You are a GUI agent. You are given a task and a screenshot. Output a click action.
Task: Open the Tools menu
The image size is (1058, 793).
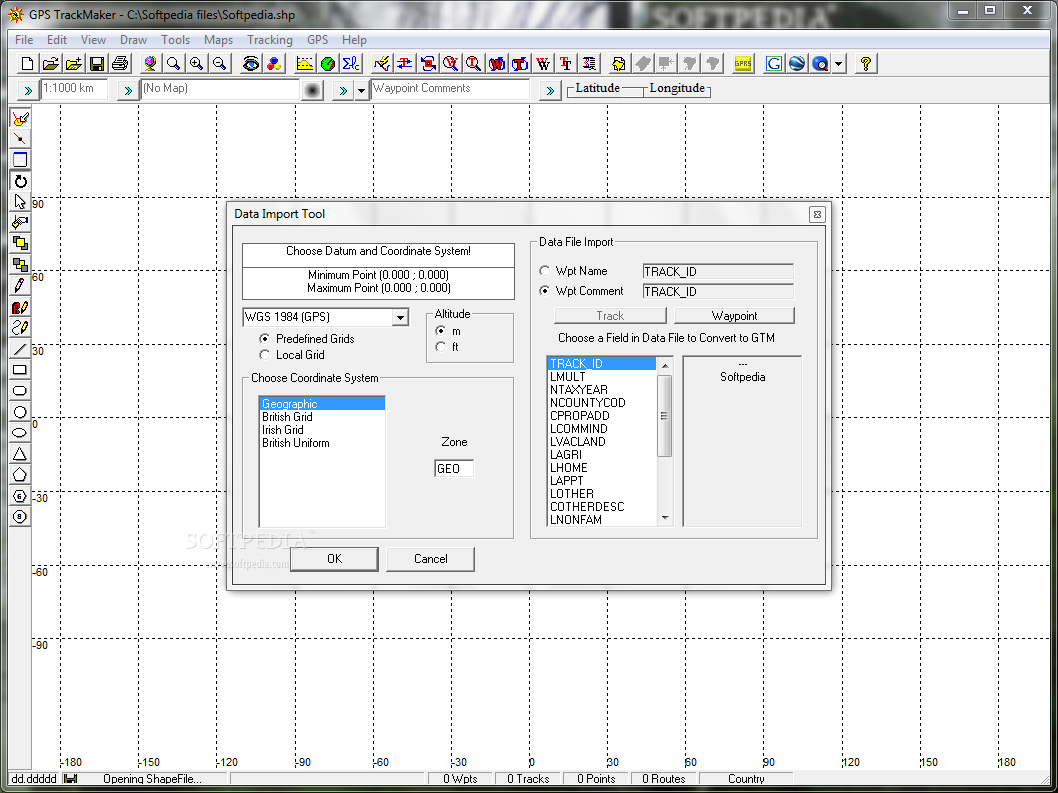(x=175, y=40)
